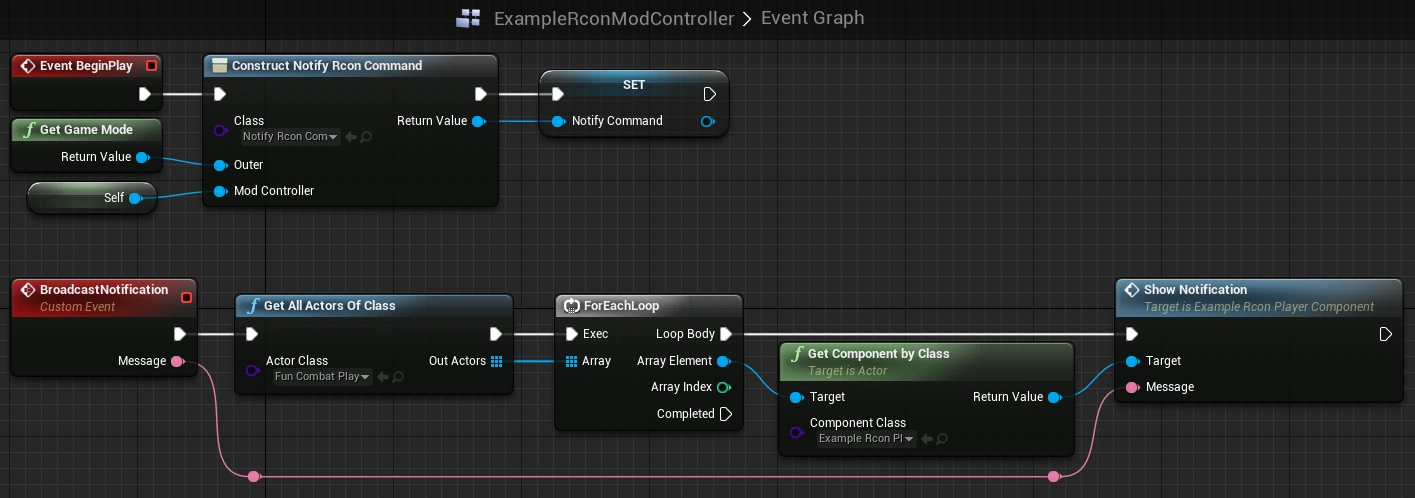Open the Example Rcon Pl component class dropdown
This screenshot has height=498, width=1415.
click(x=866, y=438)
